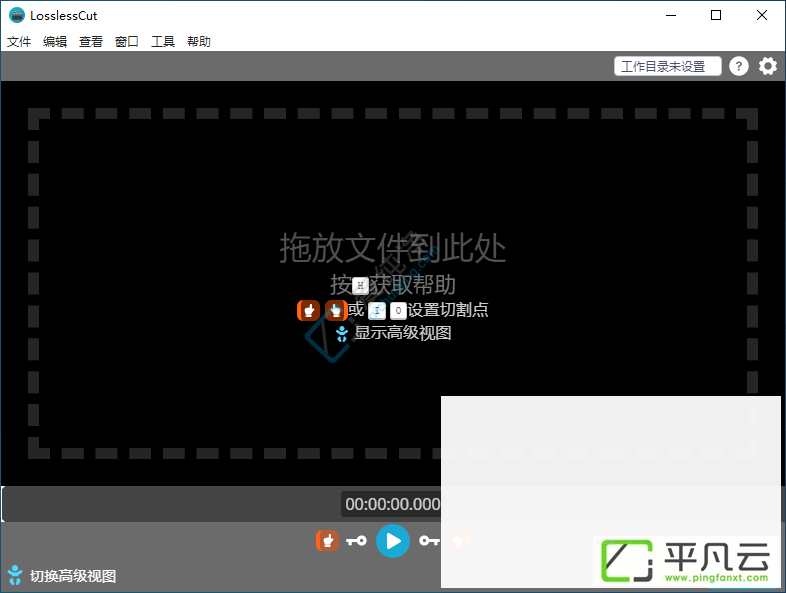Open the 编辑 menu
The width and height of the screenshot is (786, 593).
pyautogui.click(x=55, y=42)
